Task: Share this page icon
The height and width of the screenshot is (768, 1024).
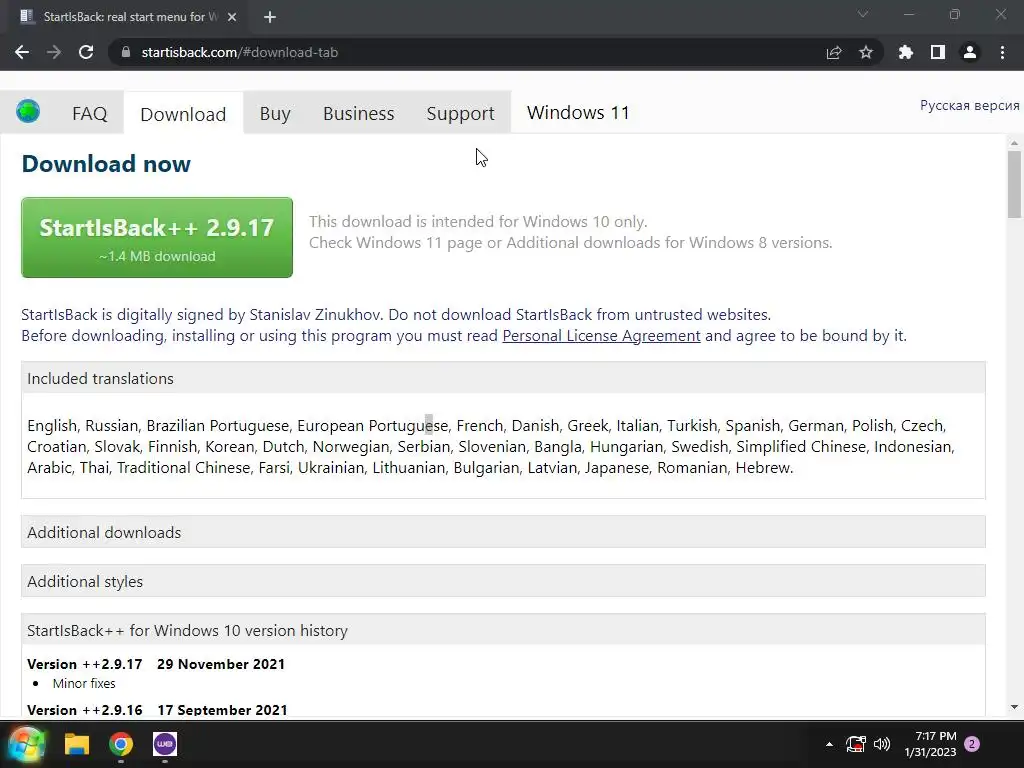Action: pos(834,52)
